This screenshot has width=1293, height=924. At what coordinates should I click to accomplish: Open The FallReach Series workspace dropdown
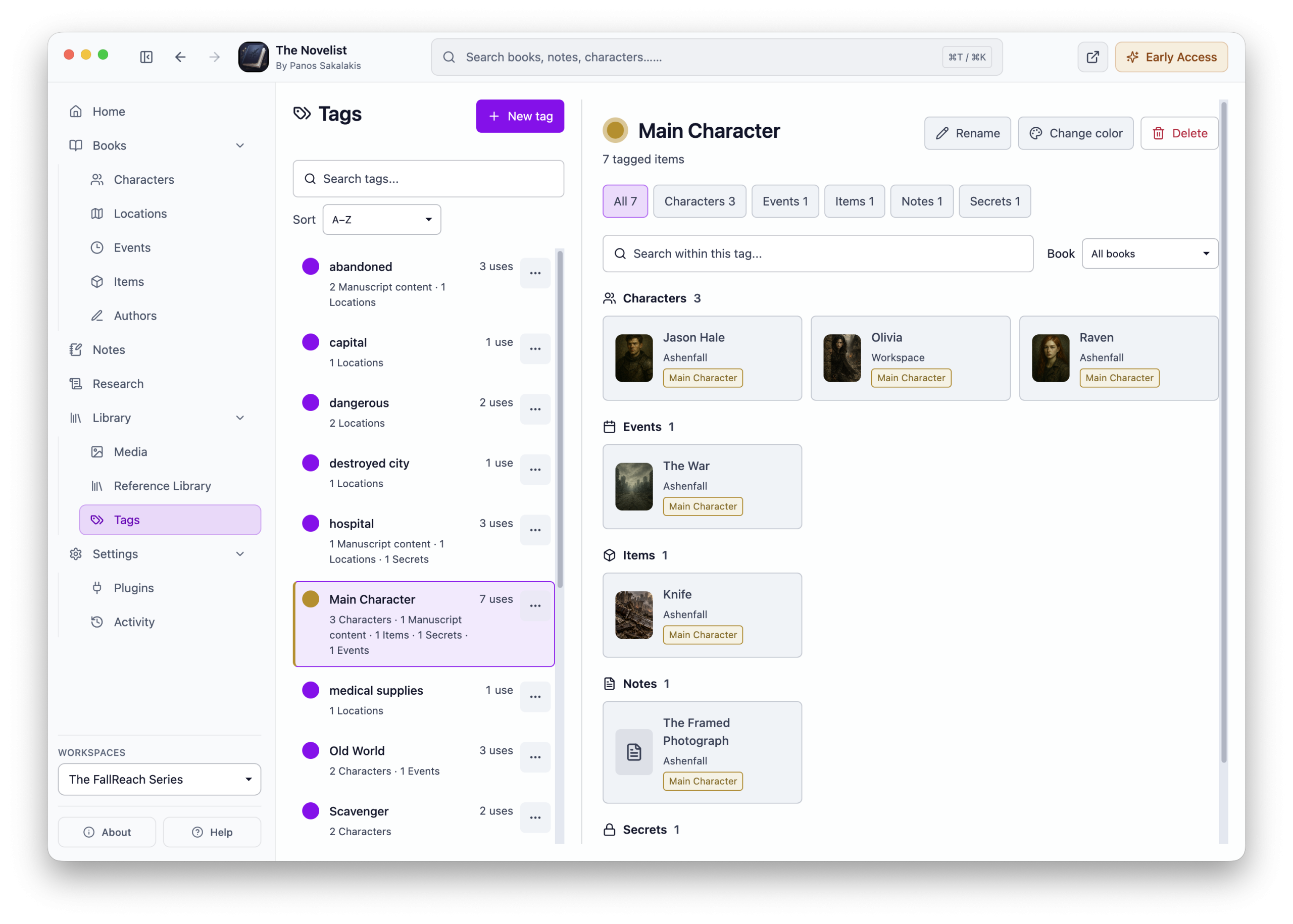point(159,780)
